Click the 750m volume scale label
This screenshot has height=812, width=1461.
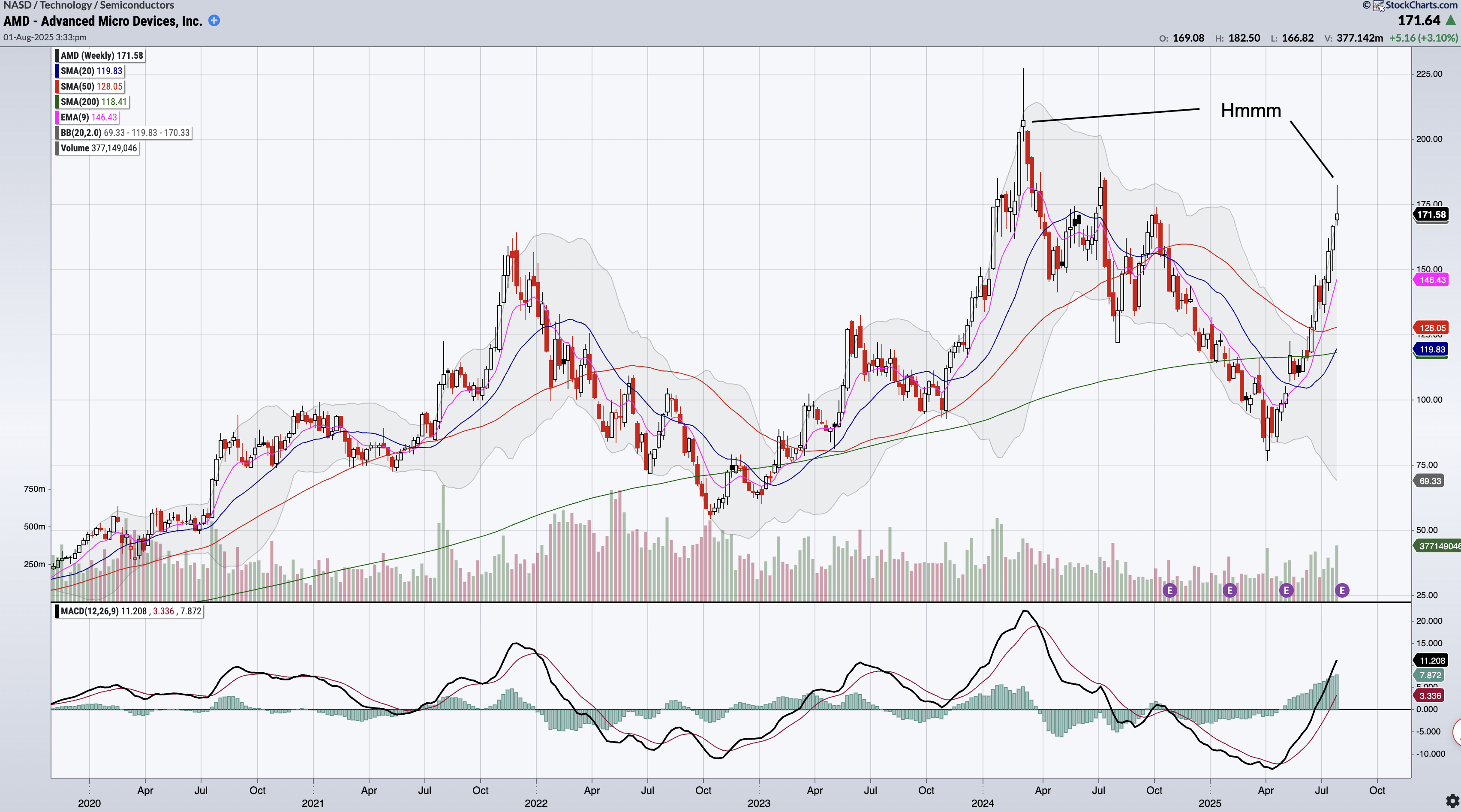35,489
